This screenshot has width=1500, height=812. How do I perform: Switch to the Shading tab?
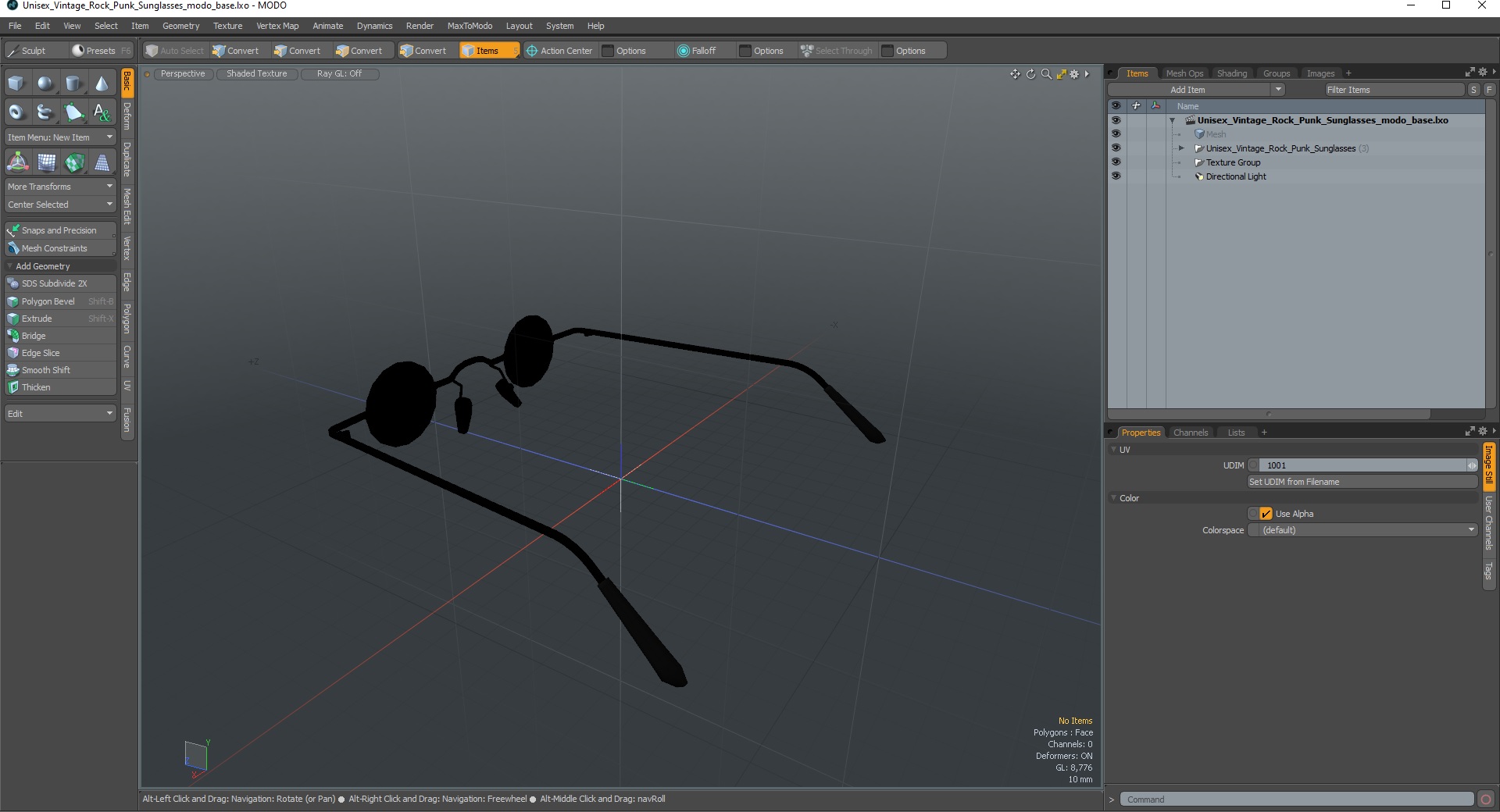[1232, 73]
